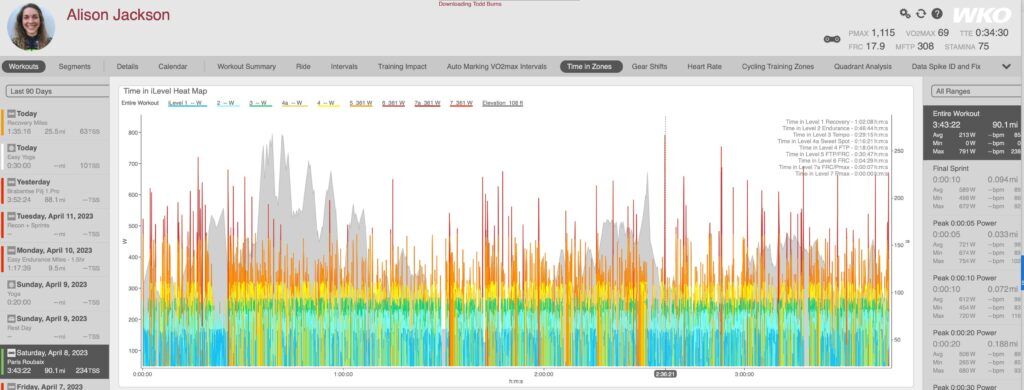Viewport: 1024px width, 390px height.
Task: Toggle the level 7a 361 W legend series
Action: (428, 104)
